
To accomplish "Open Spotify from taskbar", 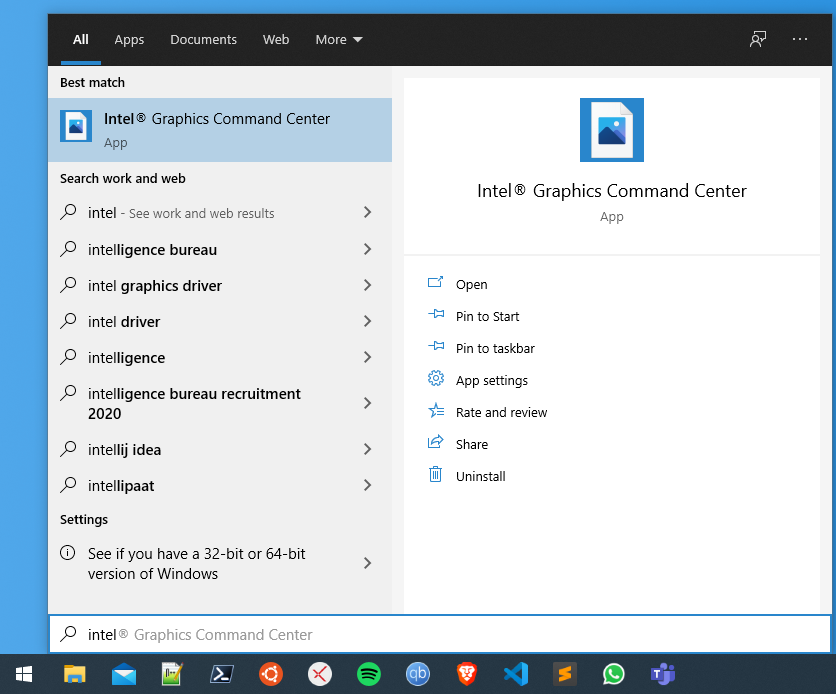I will point(369,674).
